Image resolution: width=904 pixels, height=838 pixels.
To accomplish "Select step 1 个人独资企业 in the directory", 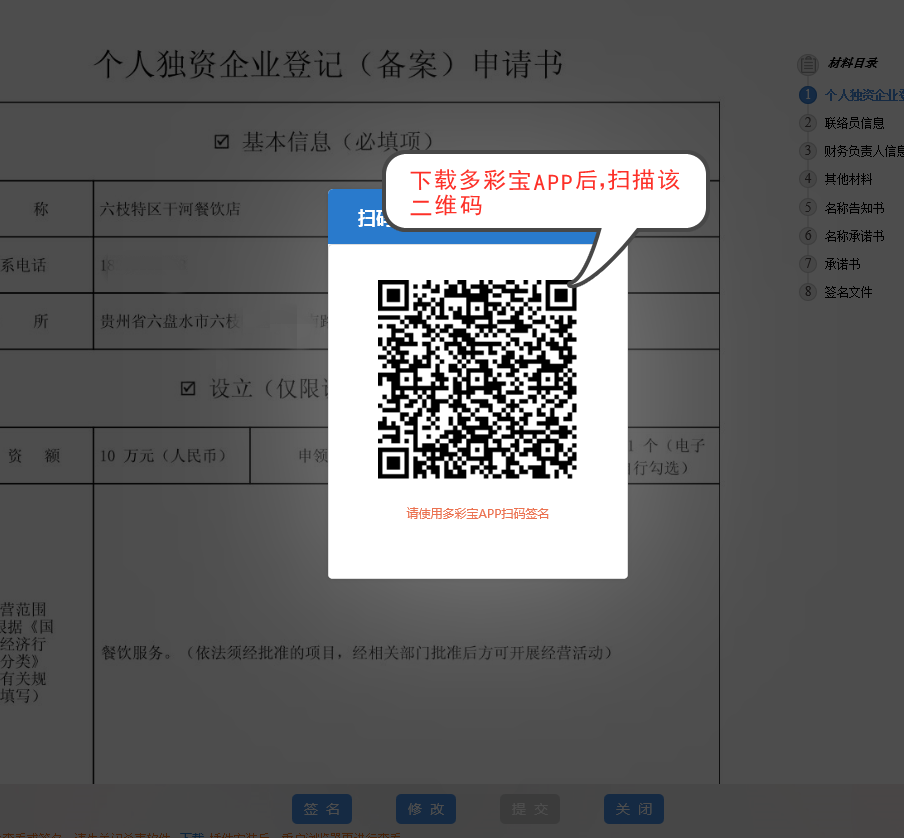I will click(864, 95).
